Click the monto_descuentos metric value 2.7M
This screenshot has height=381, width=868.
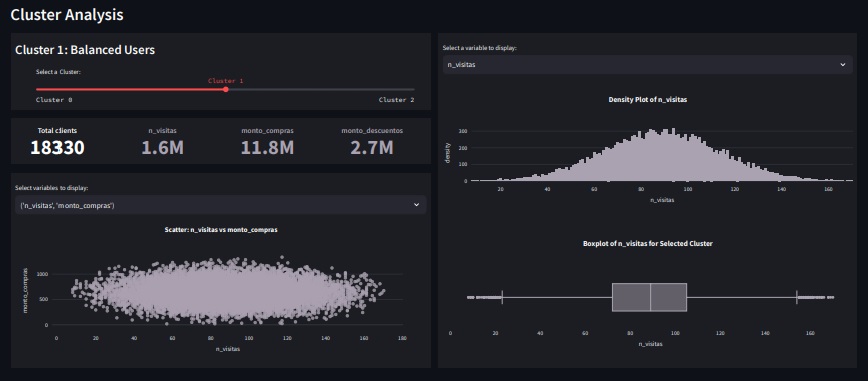pyautogui.click(x=371, y=148)
